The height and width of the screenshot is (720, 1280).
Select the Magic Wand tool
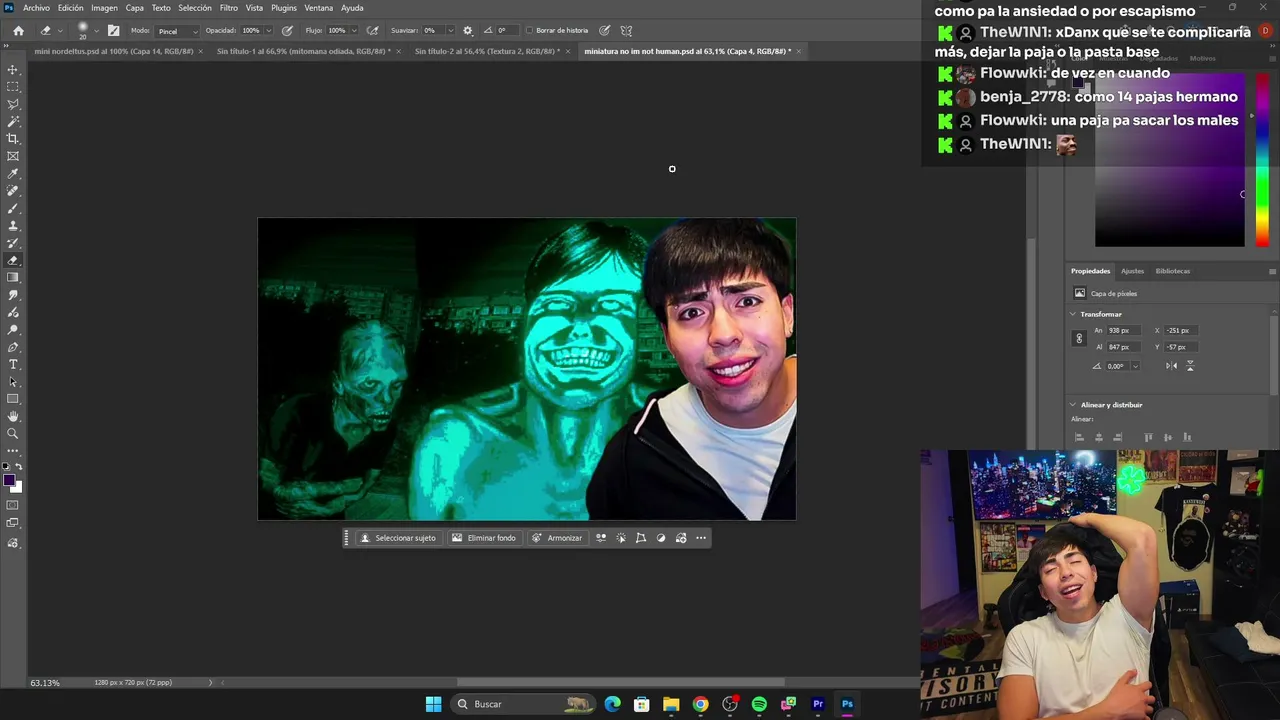click(13, 121)
